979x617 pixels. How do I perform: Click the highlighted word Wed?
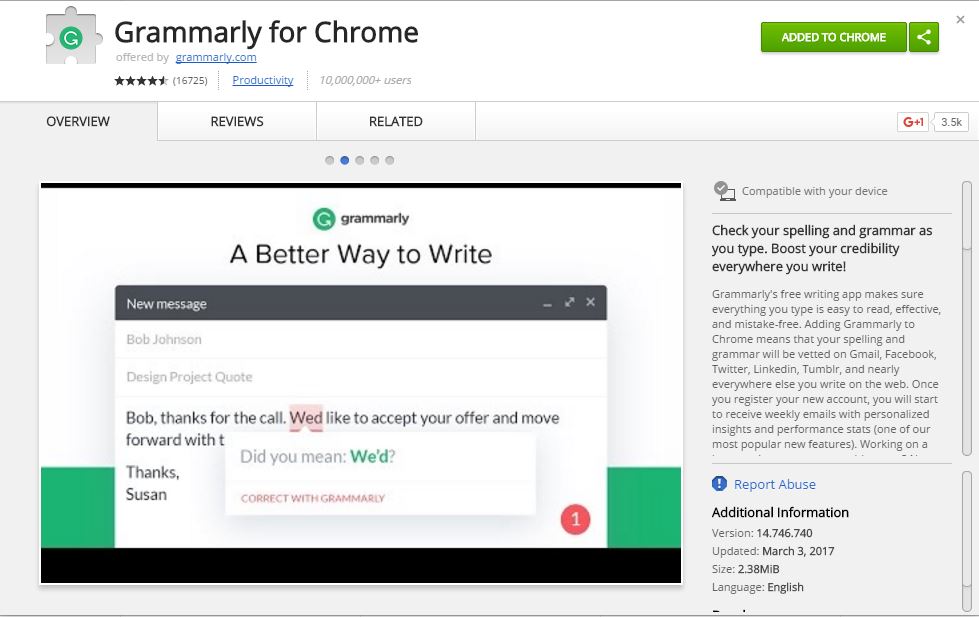point(306,418)
